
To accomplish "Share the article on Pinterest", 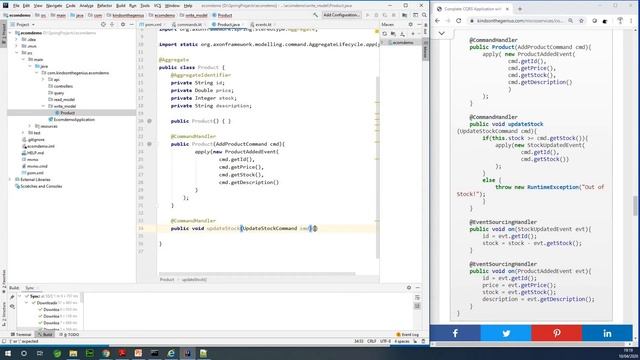I will [556, 333].
